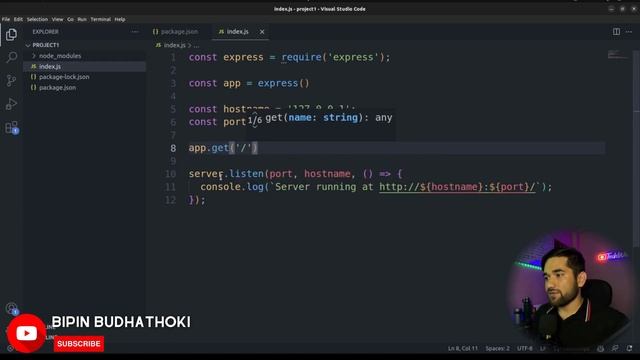Viewport: 640px width, 360px height.
Task: Open the Run menu
Action: [82, 19]
